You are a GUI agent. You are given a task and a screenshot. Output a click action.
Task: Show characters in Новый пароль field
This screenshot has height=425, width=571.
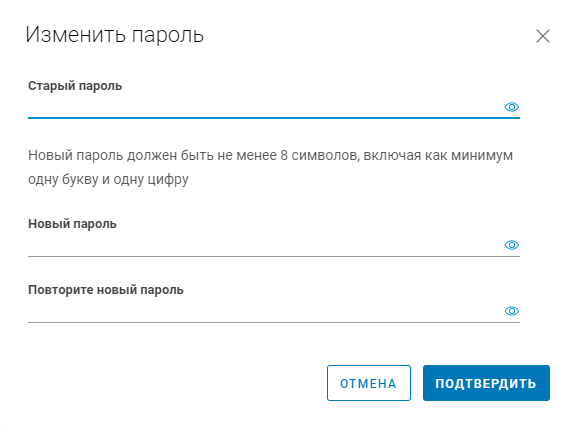(512, 245)
